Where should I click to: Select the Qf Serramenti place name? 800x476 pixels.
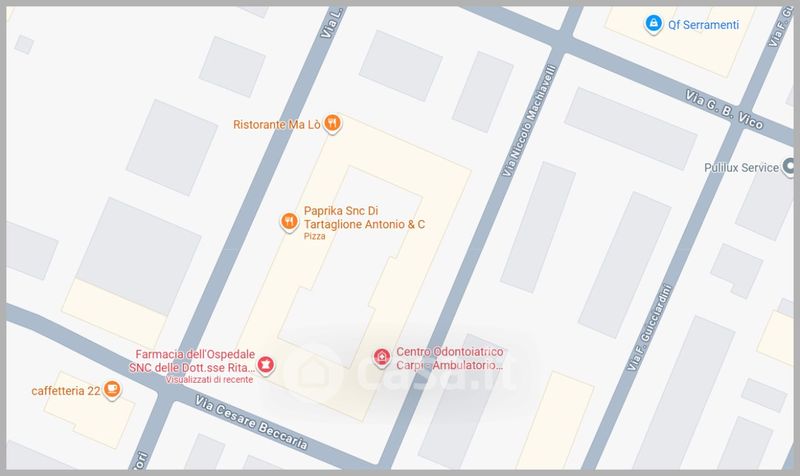coord(704,25)
